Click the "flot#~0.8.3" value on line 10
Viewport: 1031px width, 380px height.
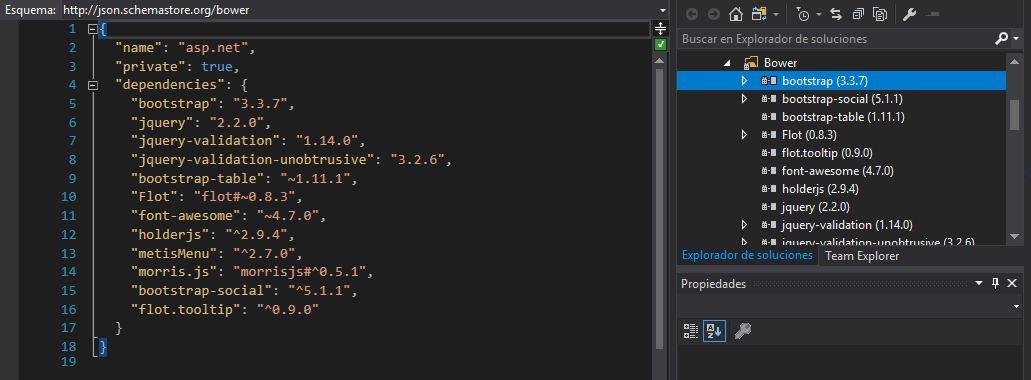[249, 197]
